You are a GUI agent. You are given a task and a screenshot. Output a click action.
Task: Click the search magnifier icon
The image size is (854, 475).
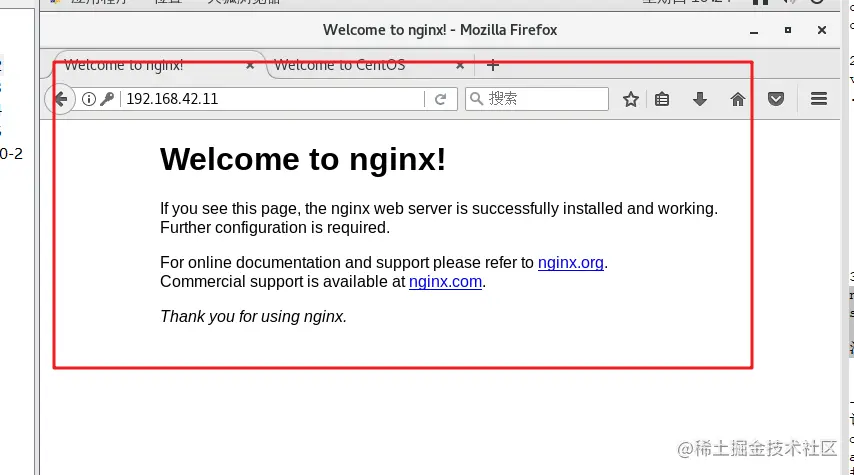(x=476, y=99)
